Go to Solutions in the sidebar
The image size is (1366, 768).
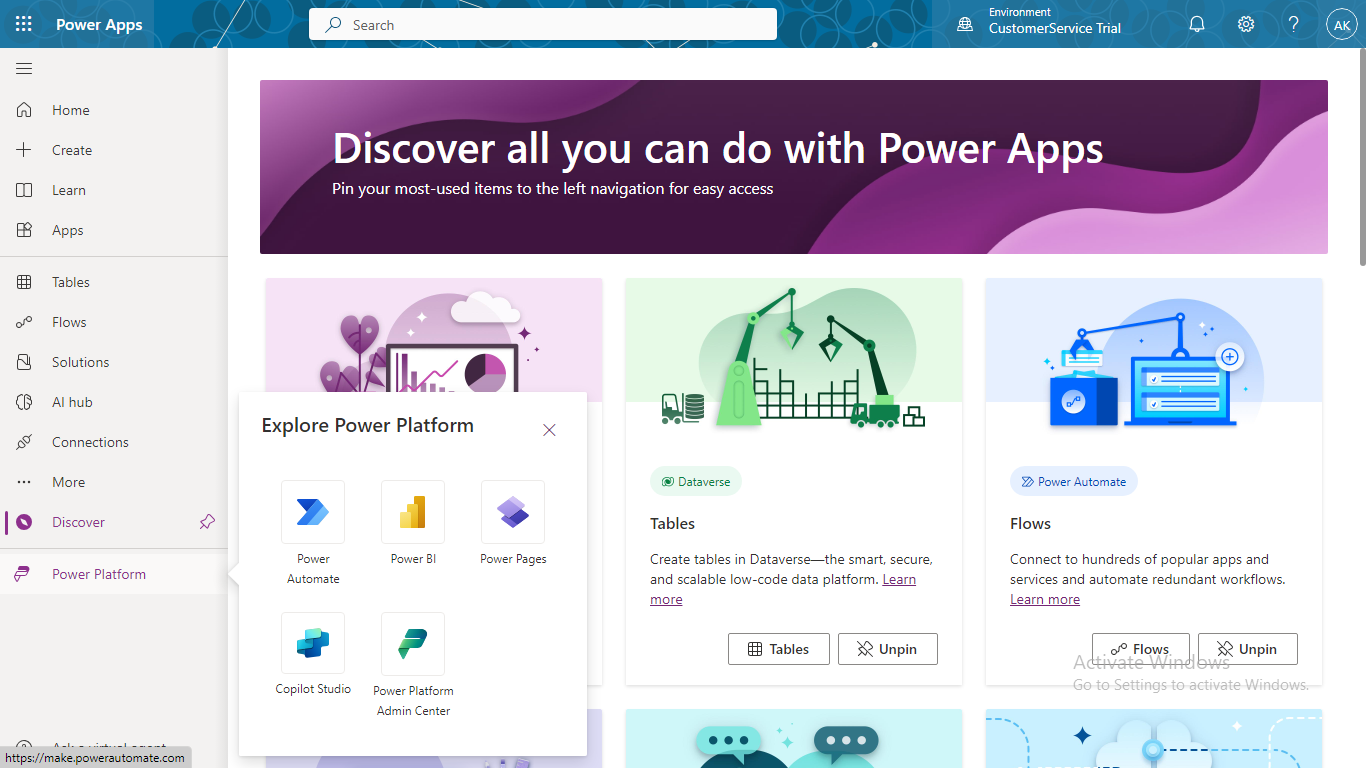(80, 362)
